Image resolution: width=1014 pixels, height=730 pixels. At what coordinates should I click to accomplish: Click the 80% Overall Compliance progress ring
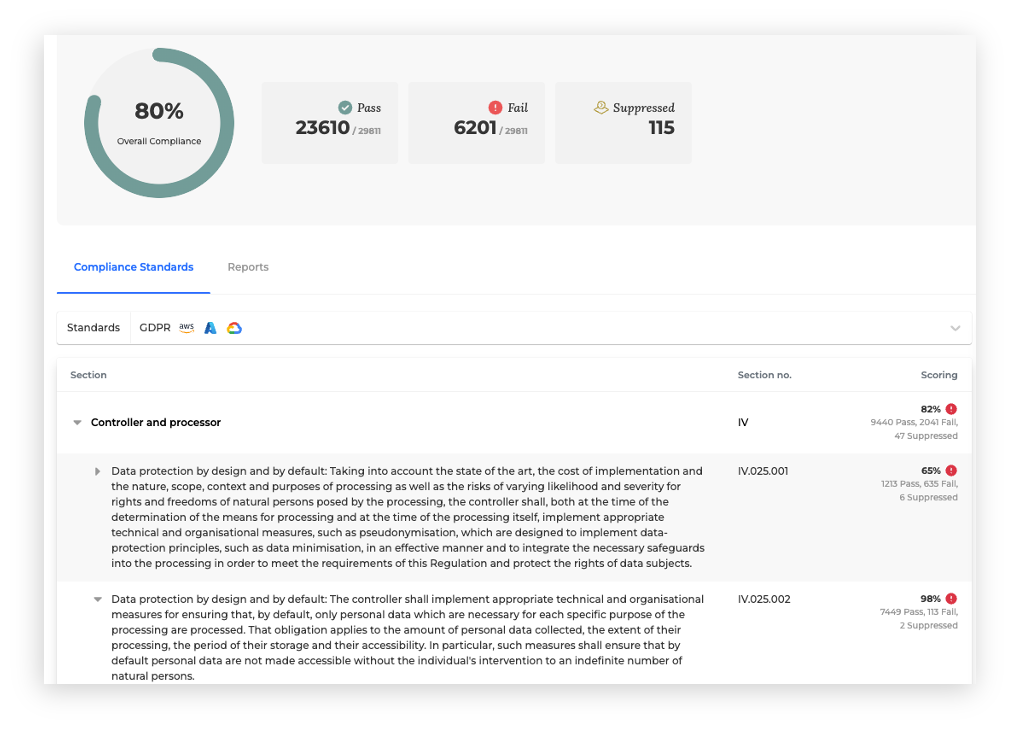pos(159,123)
